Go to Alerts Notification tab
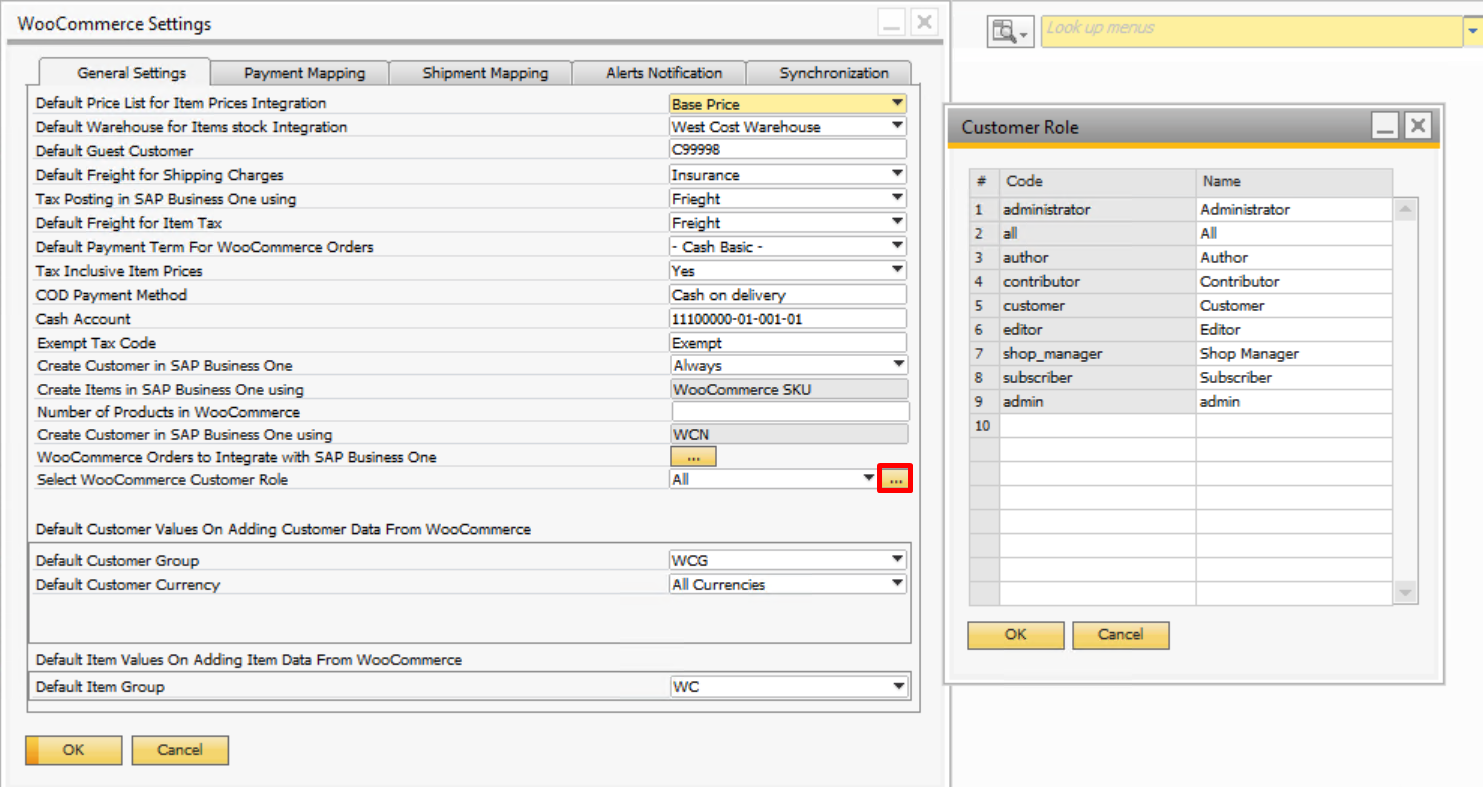1483x787 pixels. (659, 73)
